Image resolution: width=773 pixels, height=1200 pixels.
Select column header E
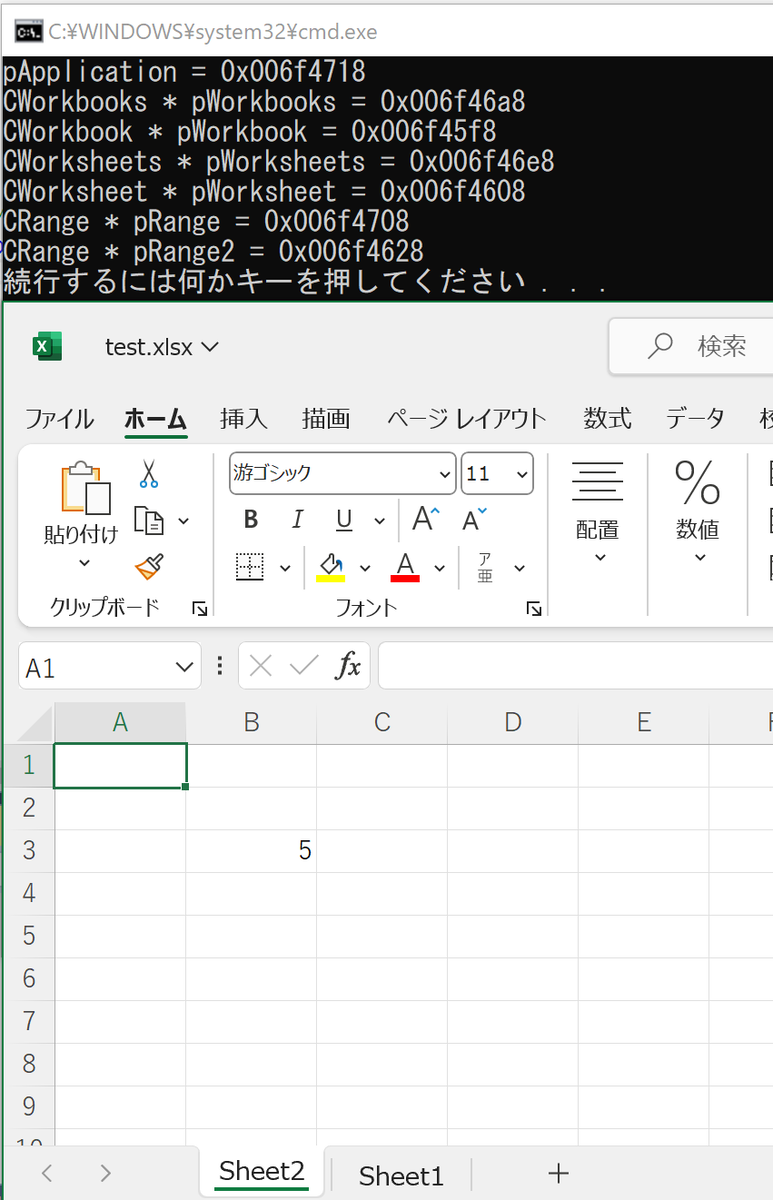644,722
